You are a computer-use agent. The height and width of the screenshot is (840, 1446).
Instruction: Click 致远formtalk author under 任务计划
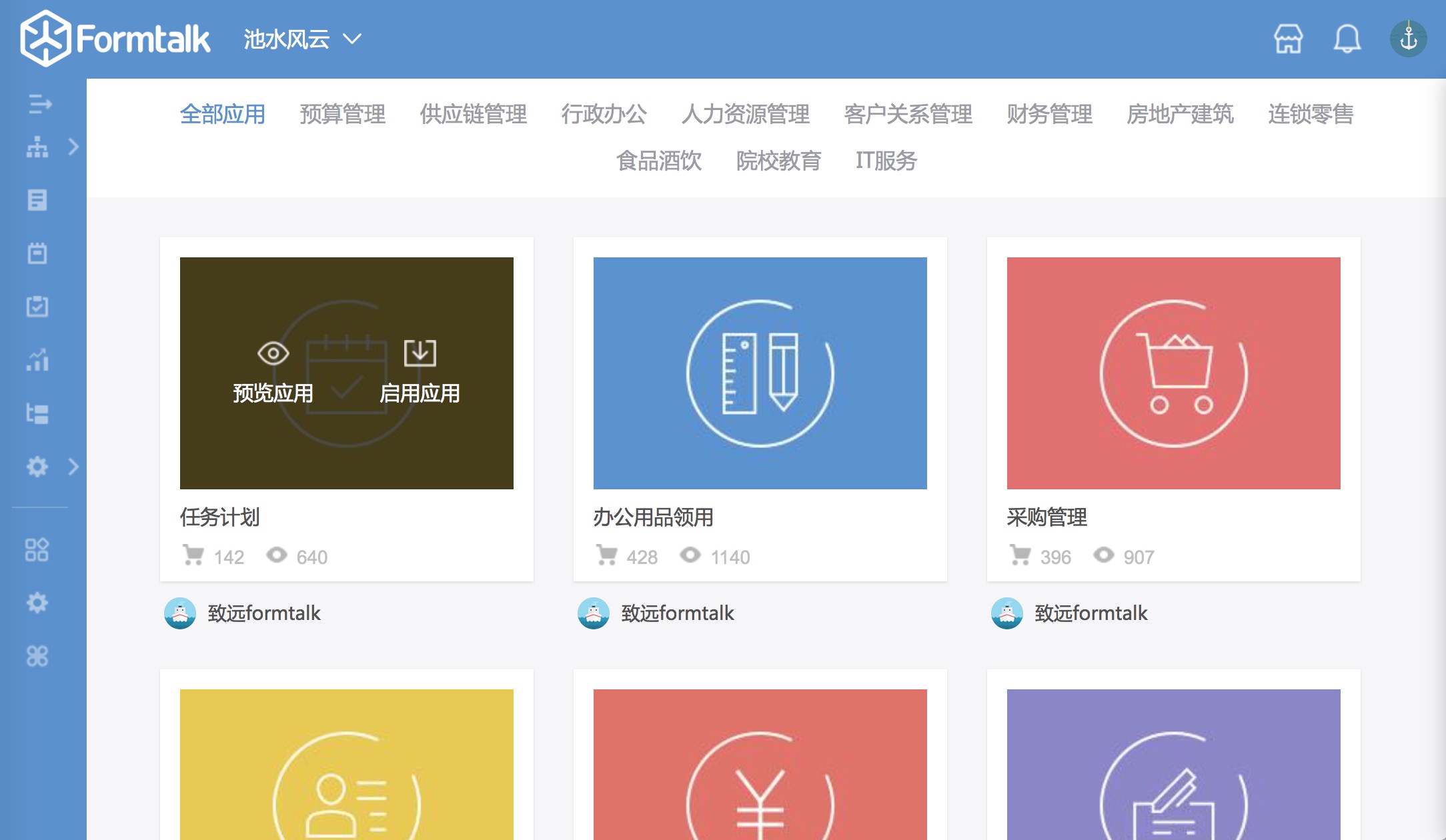pyautogui.click(x=264, y=613)
